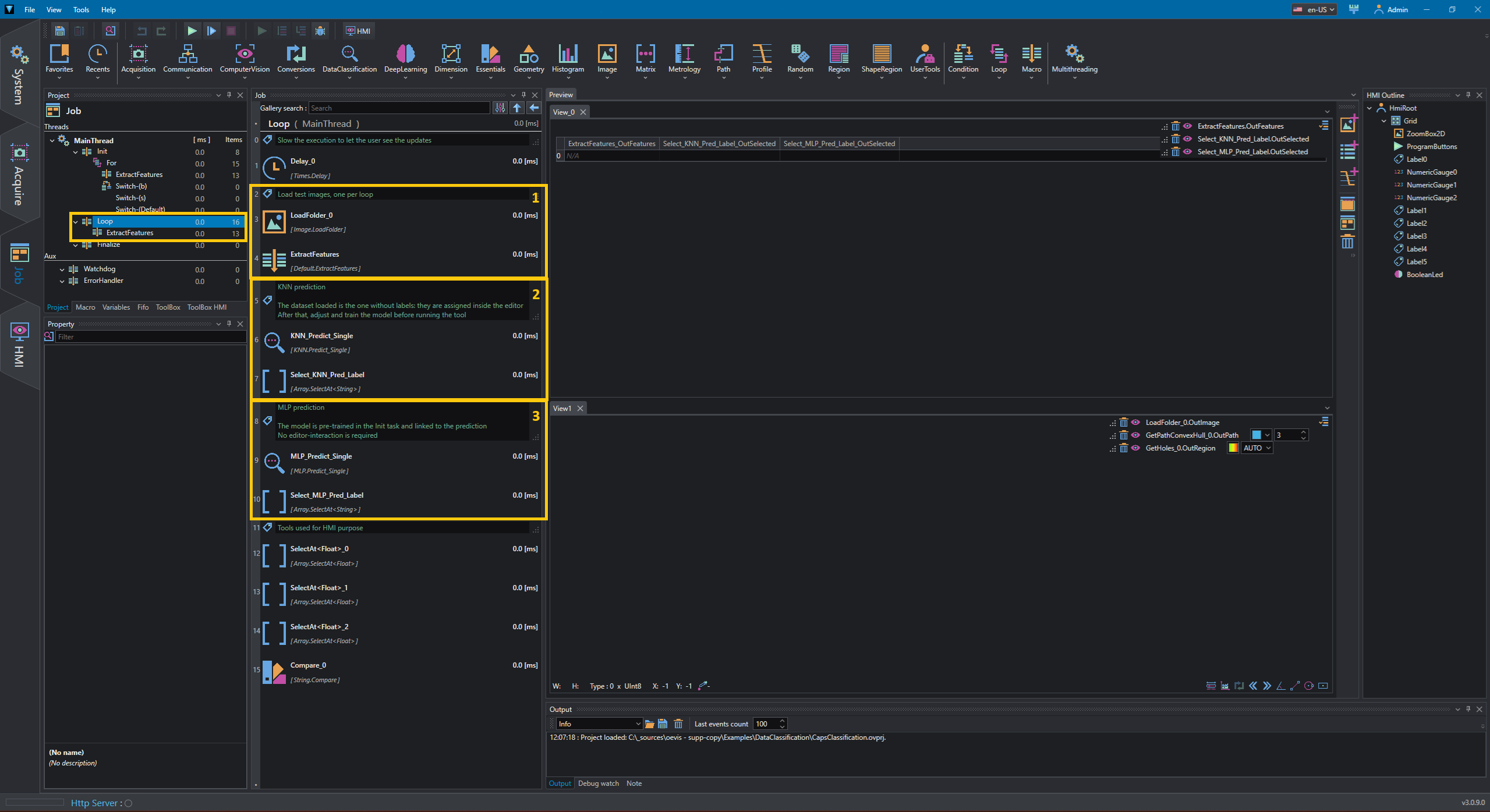This screenshot has width=1490, height=812.
Task: Open the Histogram tool category
Action: tap(568, 59)
